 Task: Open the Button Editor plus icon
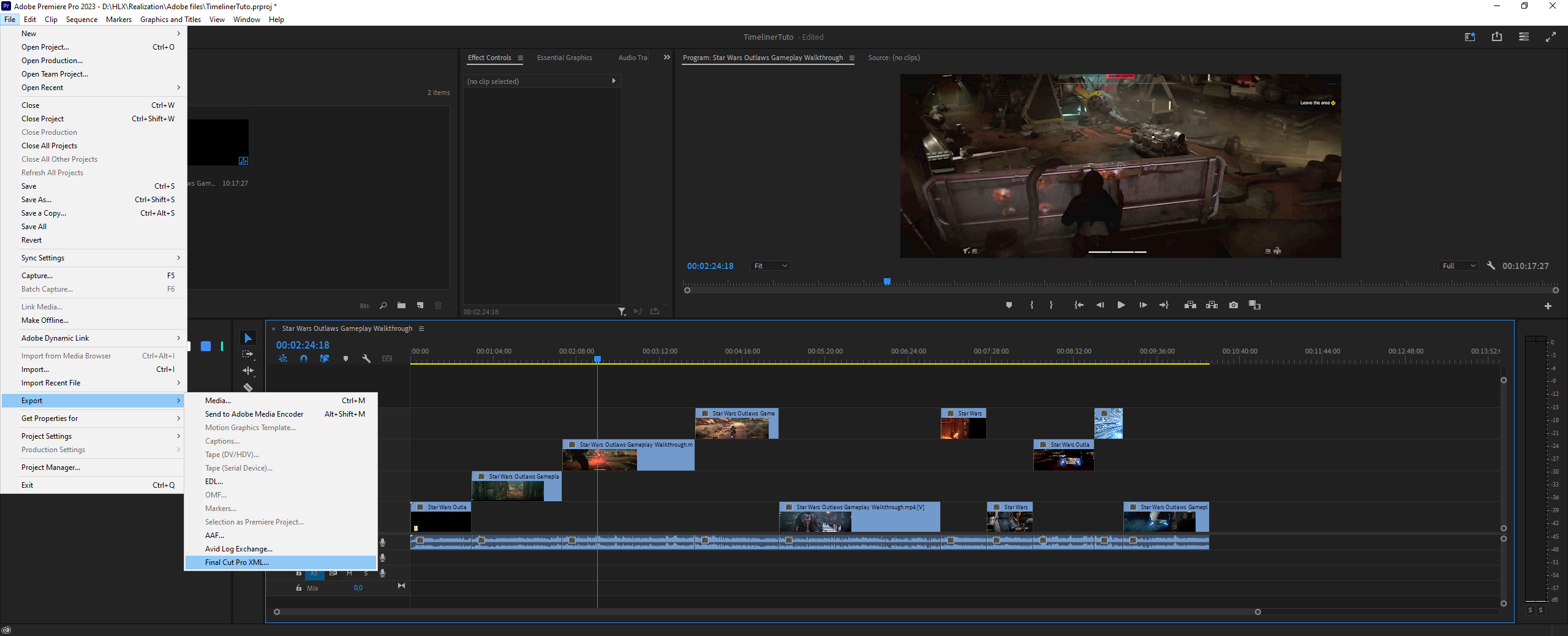pos(1548,306)
